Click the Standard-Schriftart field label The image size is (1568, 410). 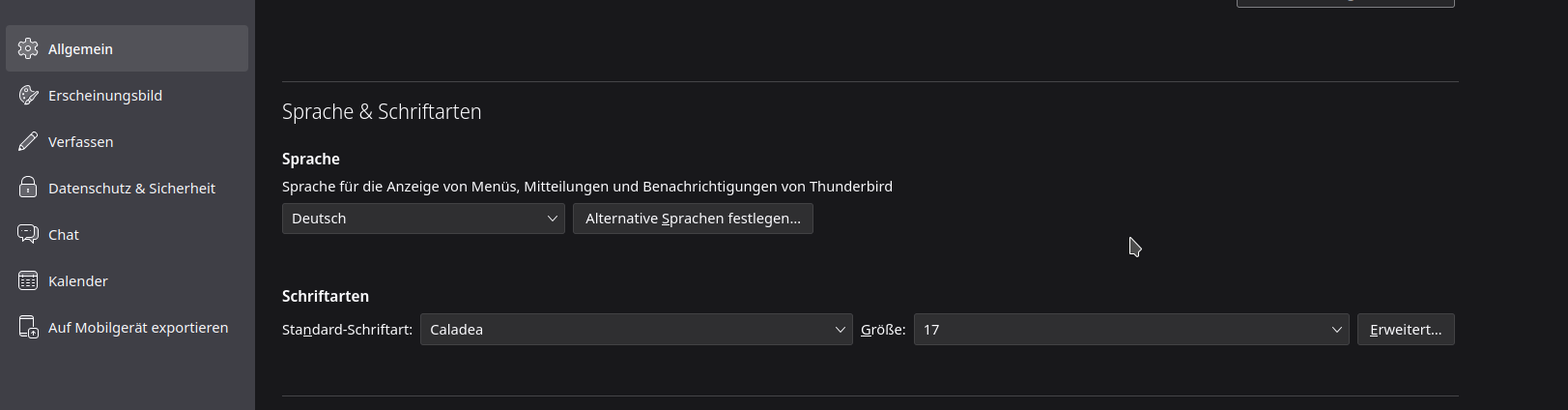coord(347,330)
